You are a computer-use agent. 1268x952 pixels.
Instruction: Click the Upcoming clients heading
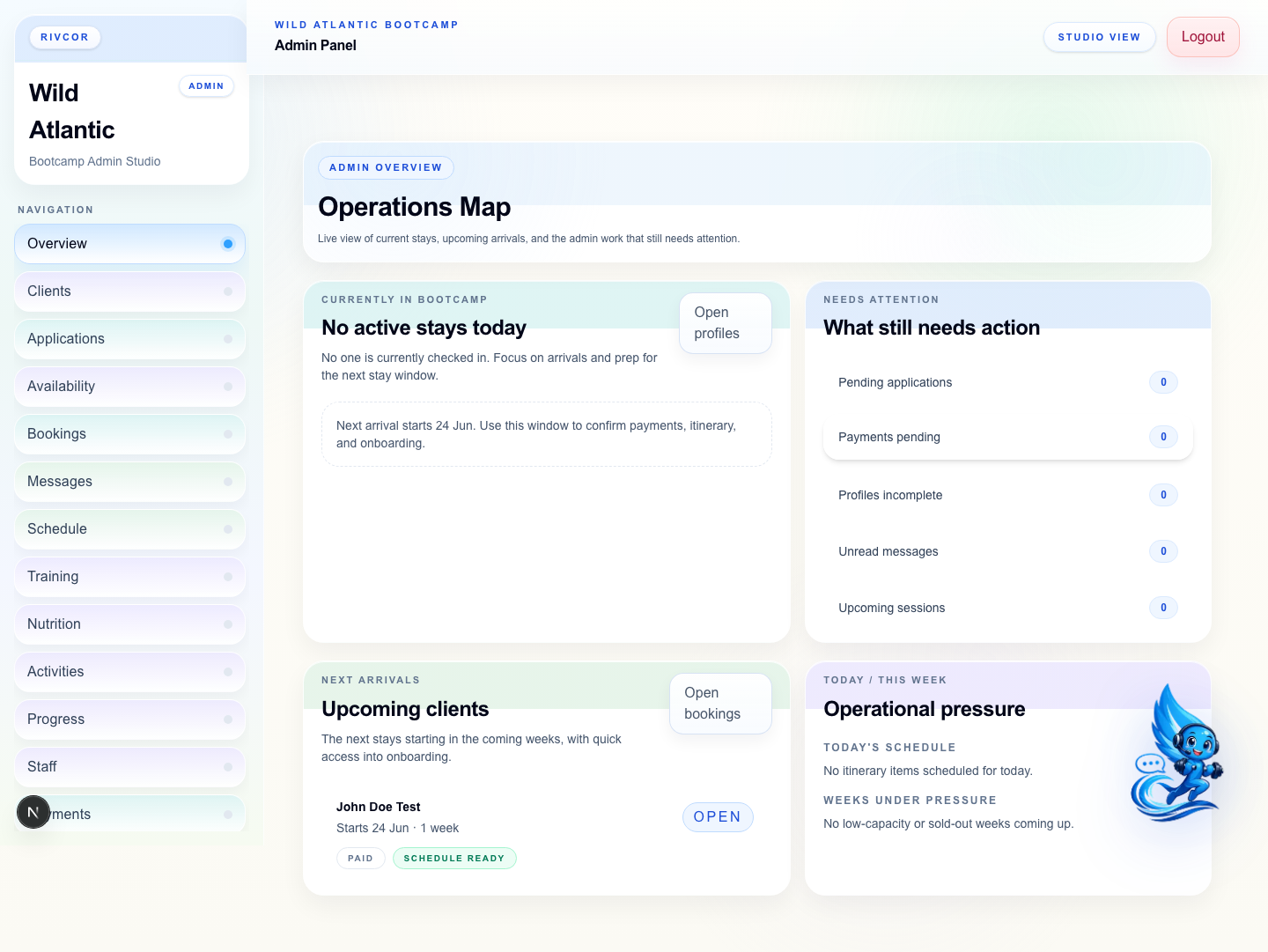(x=405, y=709)
